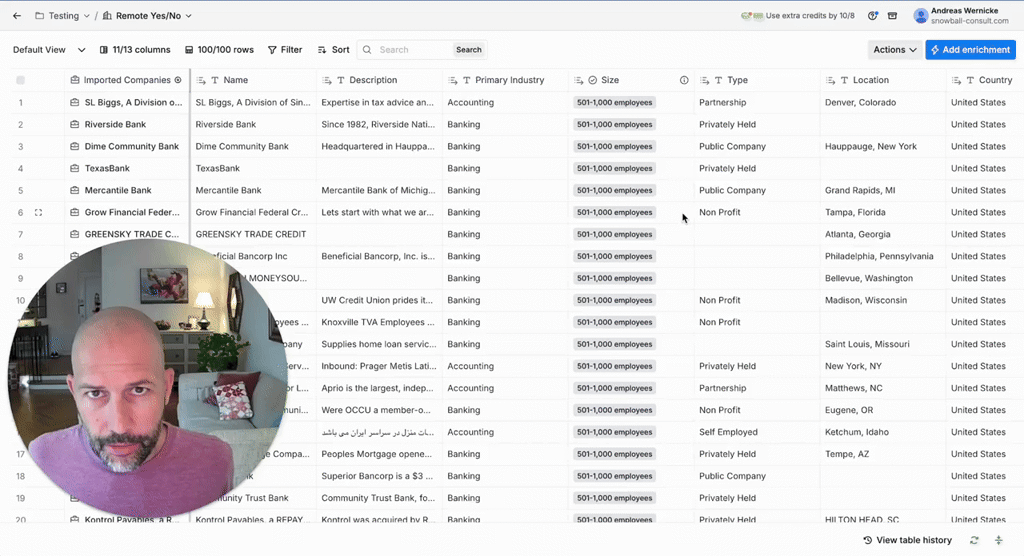Screen dimensions: 1024x556
Task: Open the Sort menu
Action: 334,50
